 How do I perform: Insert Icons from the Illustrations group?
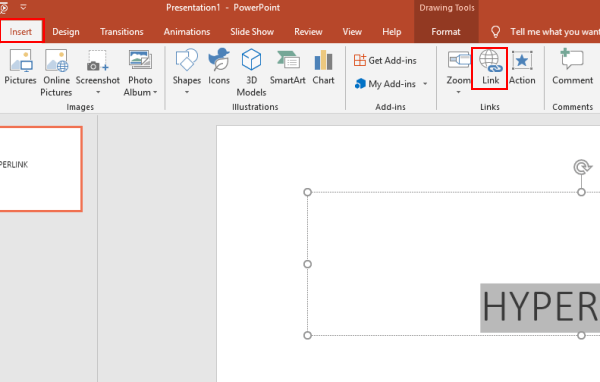(219, 67)
